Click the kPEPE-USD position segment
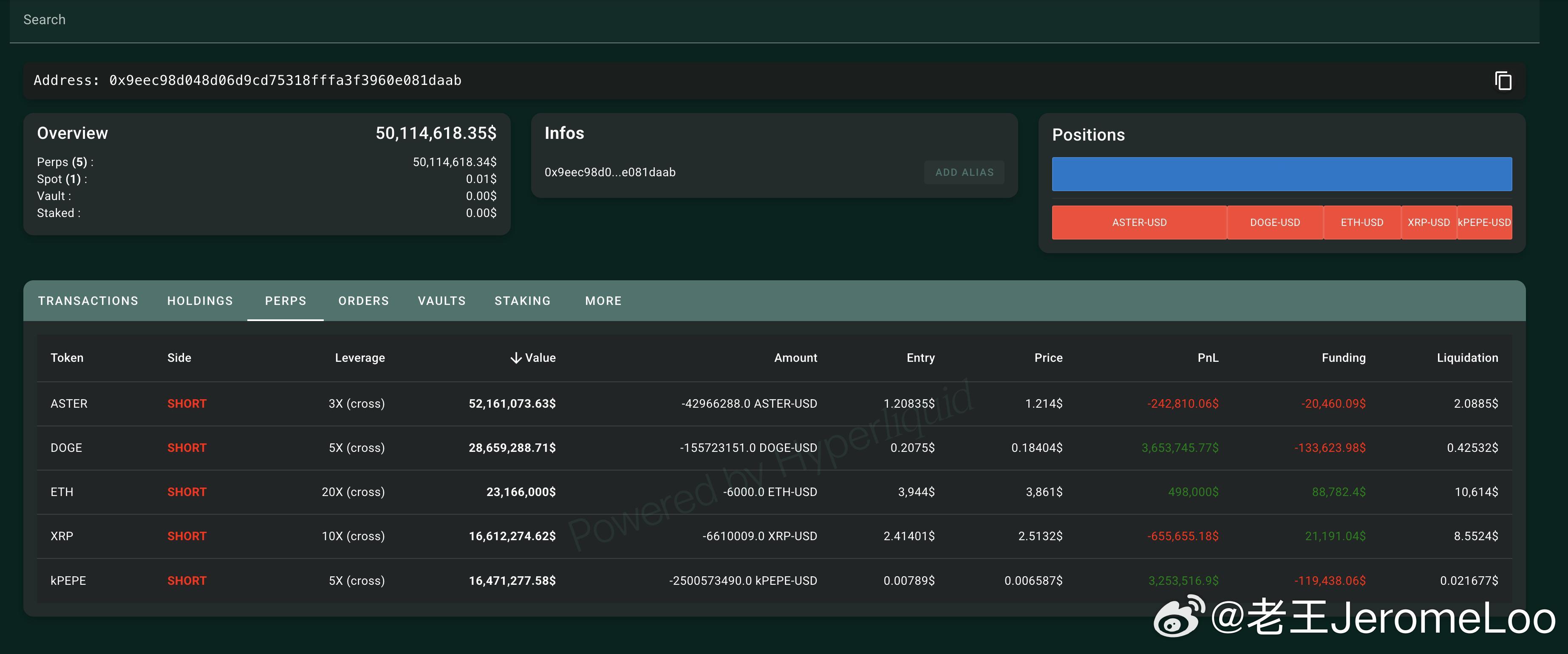Viewport: 1568px width, 654px height. [1484, 223]
